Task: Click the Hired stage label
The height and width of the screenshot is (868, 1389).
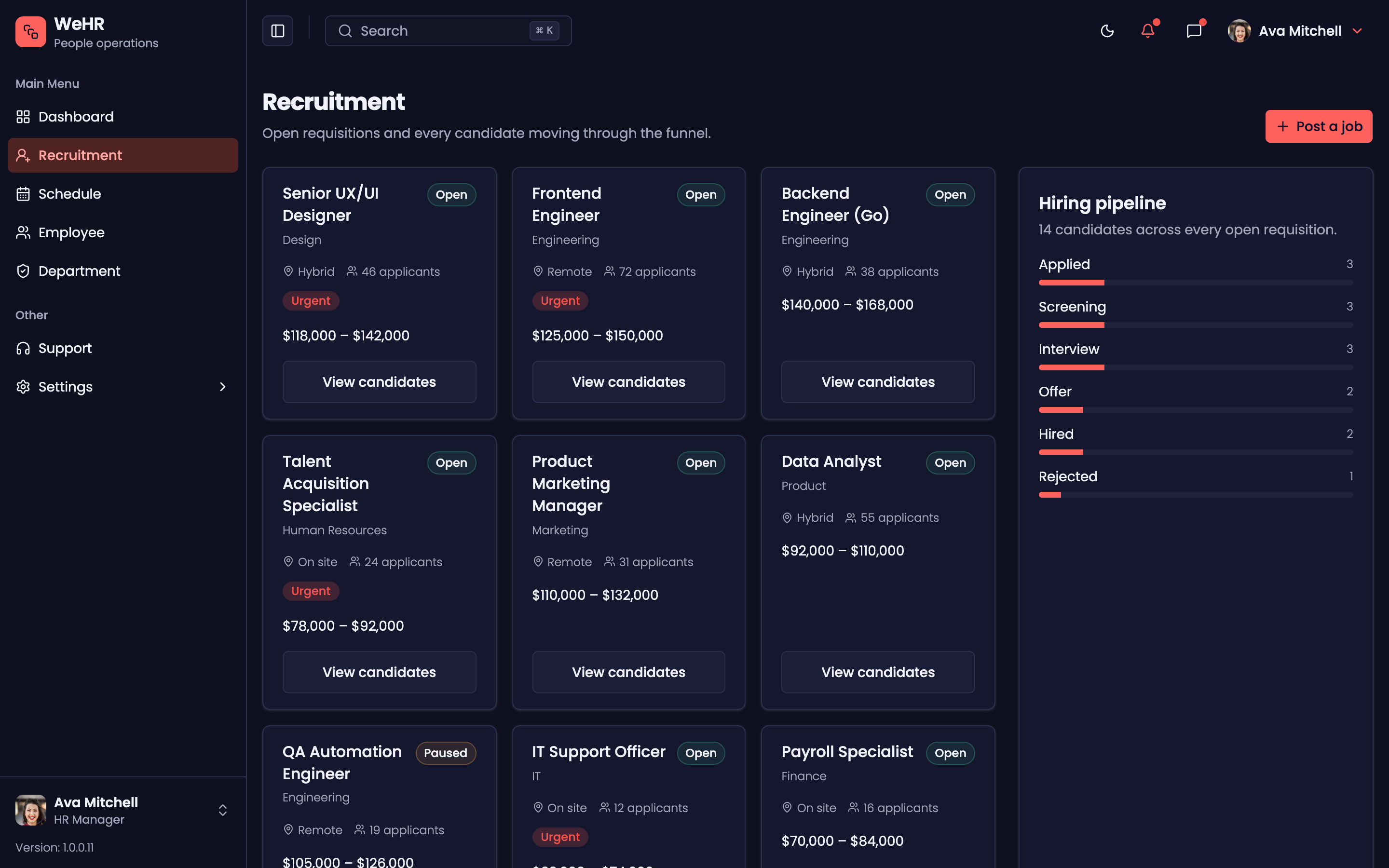Action: click(1056, 434)
